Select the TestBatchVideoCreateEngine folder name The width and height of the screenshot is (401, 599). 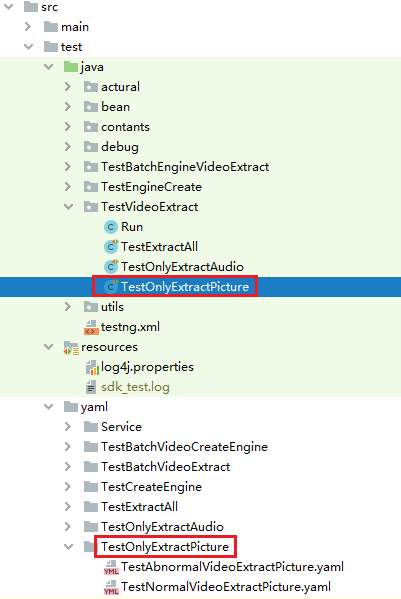click(184, 447)
